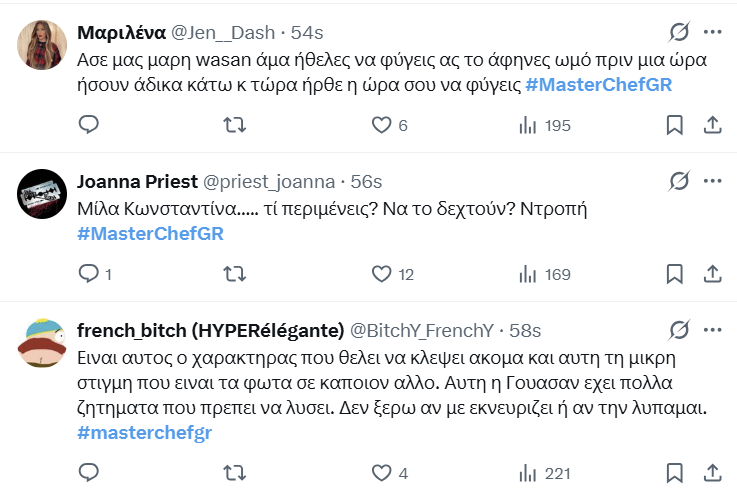
Task: Reply to Μαριλένα's tweet
Action: 89,125
